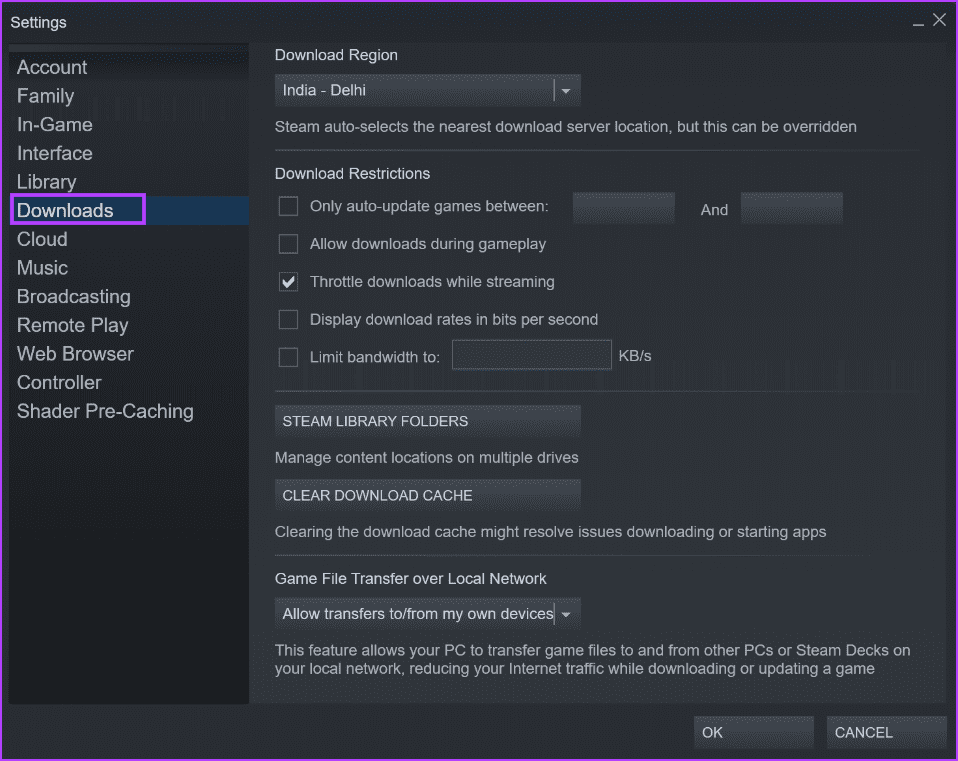
Task: Click the Download Region dropdown arrow
Action: [x=566, y=91]
